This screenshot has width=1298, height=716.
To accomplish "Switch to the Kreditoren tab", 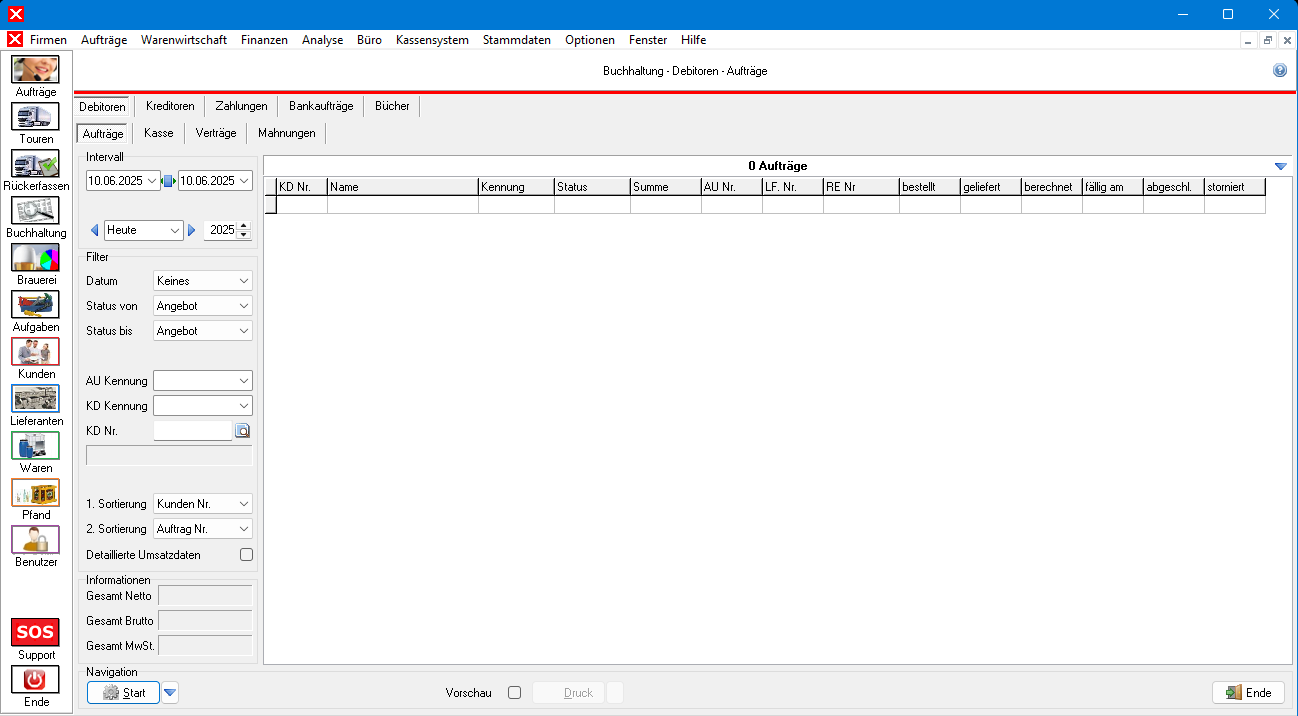I will tap(169, 106).
